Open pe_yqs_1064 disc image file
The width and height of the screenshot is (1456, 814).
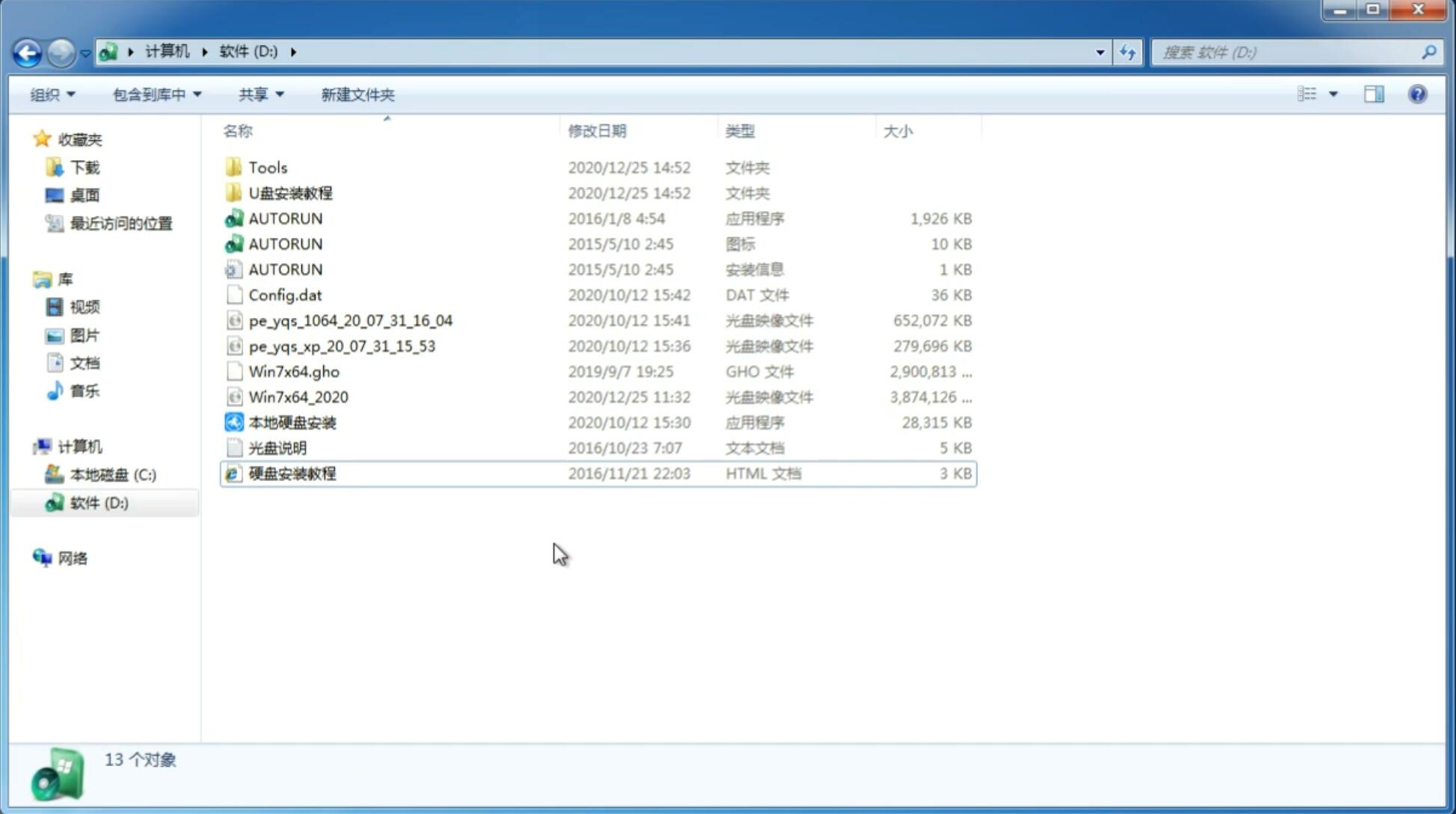352,320
